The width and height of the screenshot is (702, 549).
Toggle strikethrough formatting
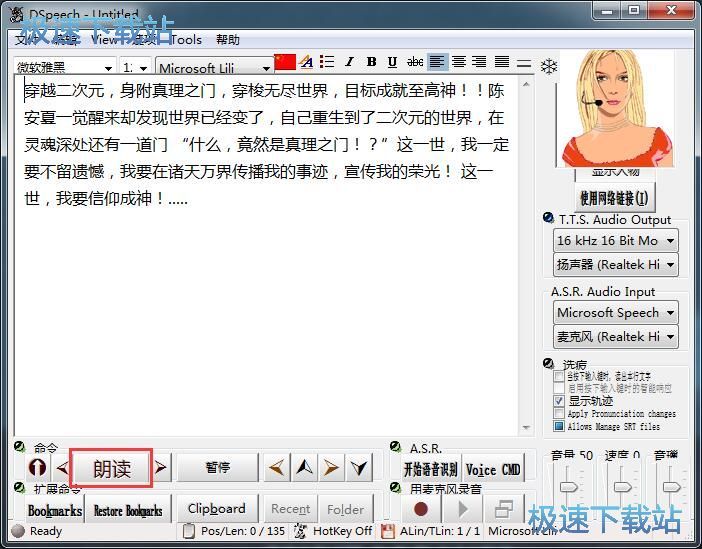(x=415, y=62)
